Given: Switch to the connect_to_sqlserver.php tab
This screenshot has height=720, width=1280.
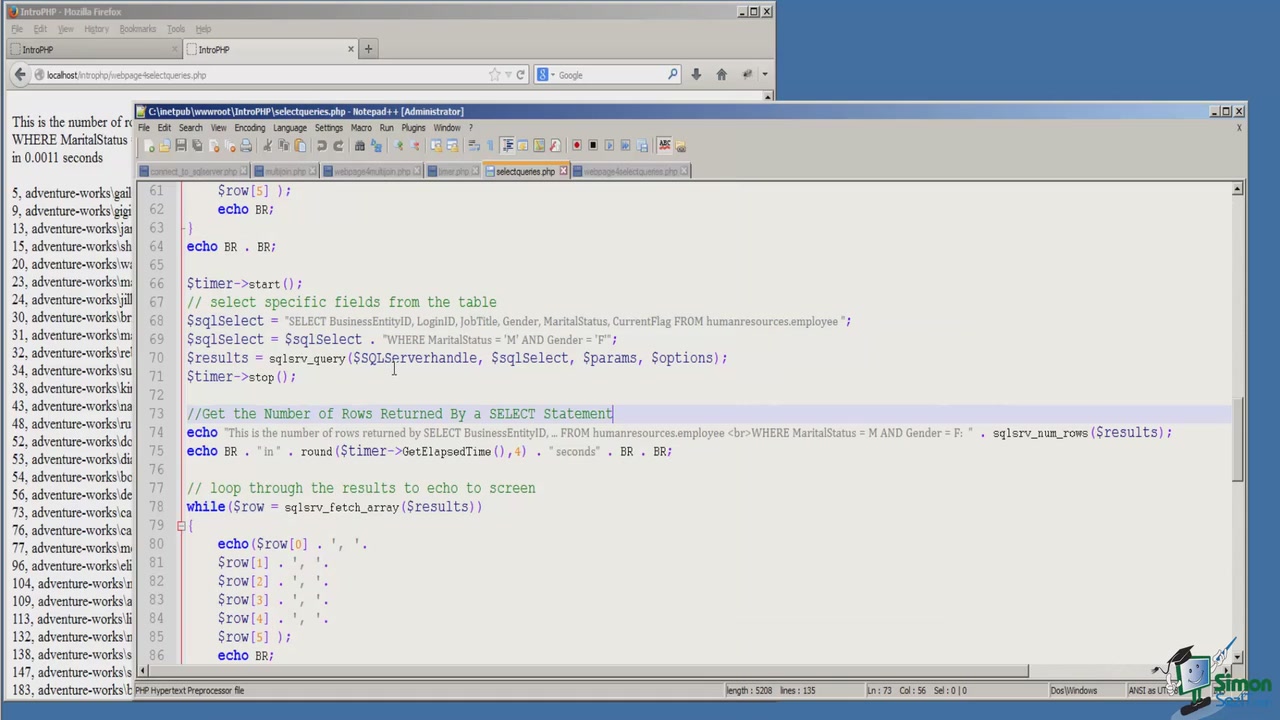Looking at the screenshot, I should [194, 172].
